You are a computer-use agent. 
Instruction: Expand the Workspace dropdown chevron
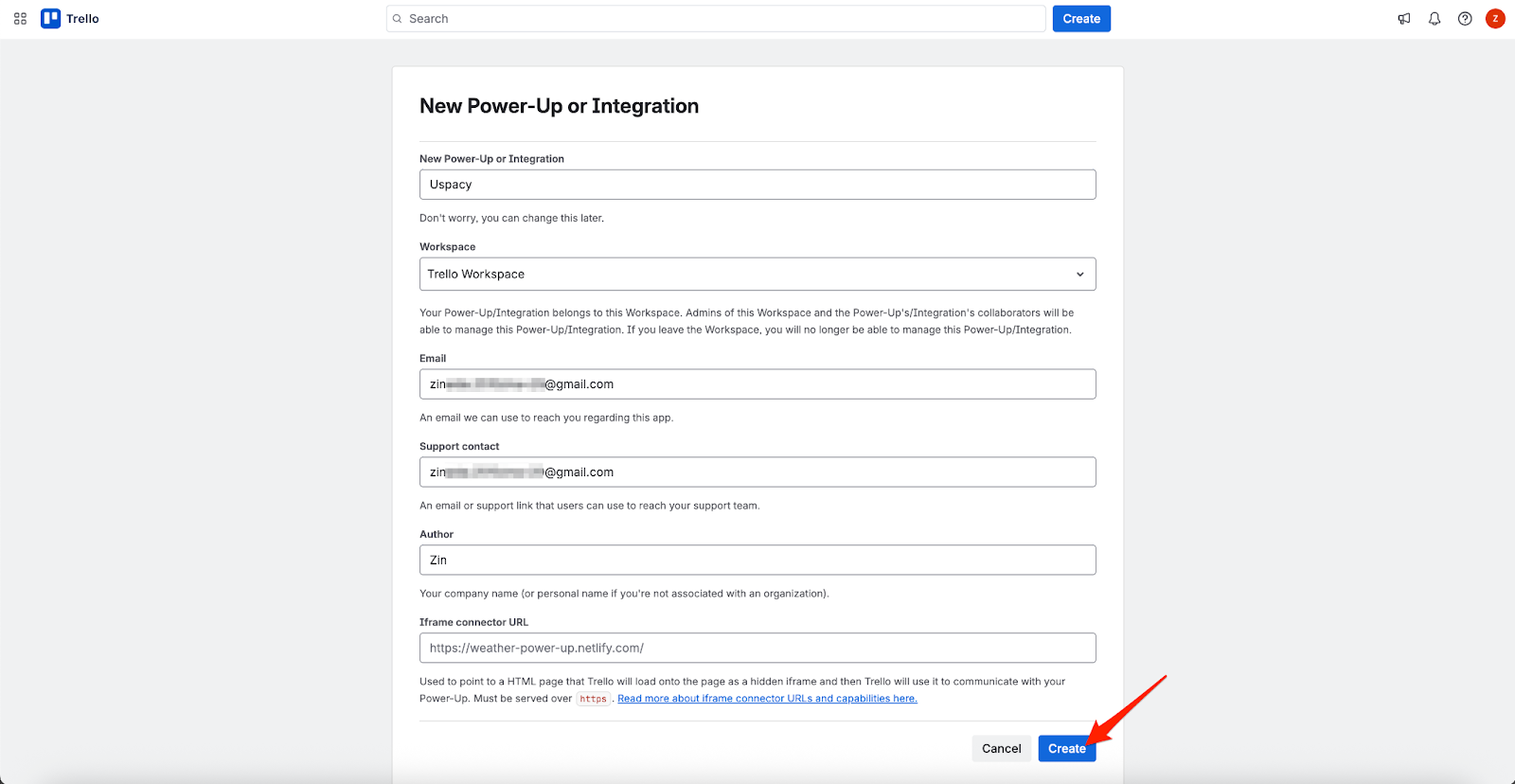pyautogui.click(x=1079, y=275)
